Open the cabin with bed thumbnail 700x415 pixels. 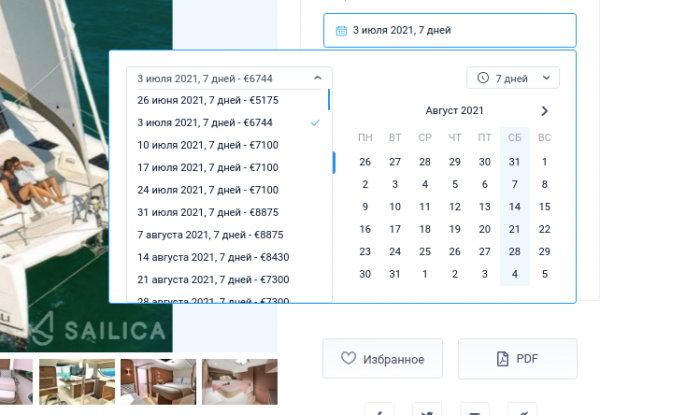coord(158,382)
